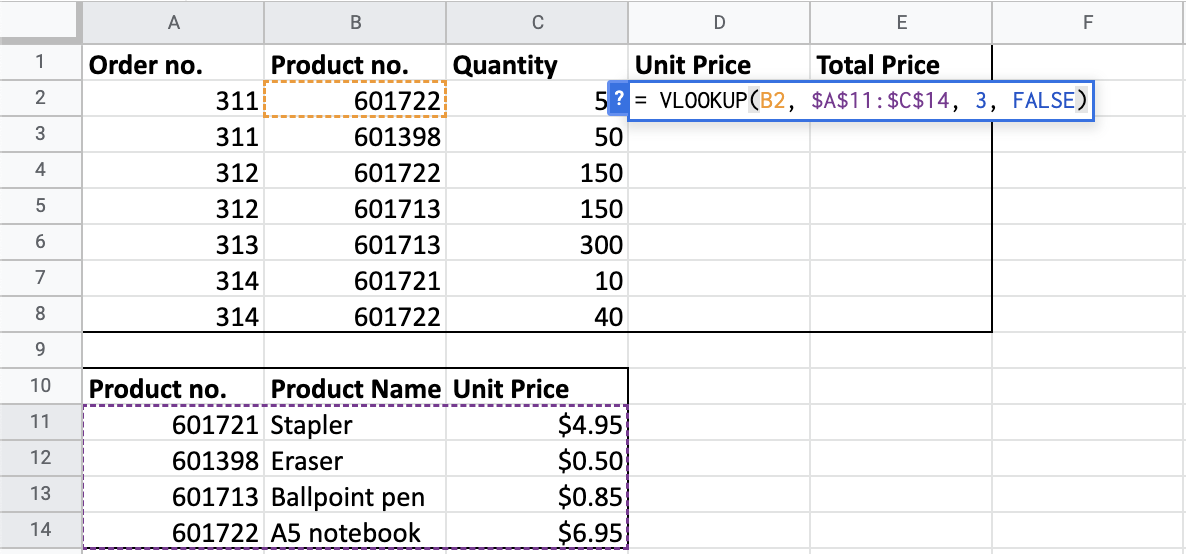
Task: Click the VLOOKUP formula edit box
Action: click(862, 99)
